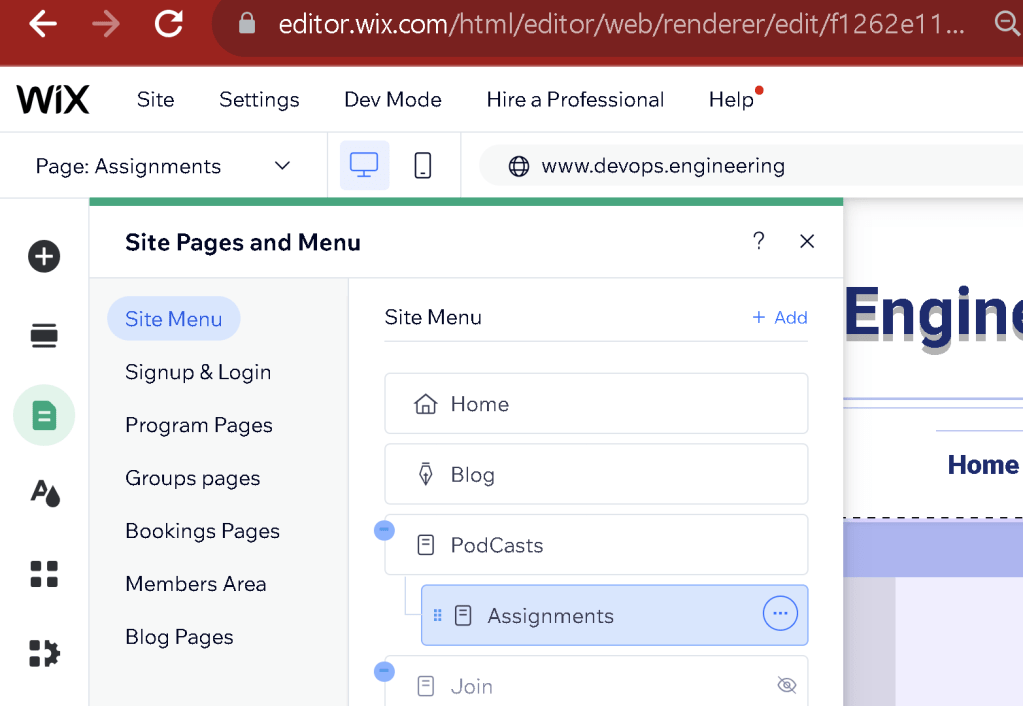Click the globe icon beside site URL
Screen dimensions: 1023x706
pyautogui.click(x=519, y=166)
